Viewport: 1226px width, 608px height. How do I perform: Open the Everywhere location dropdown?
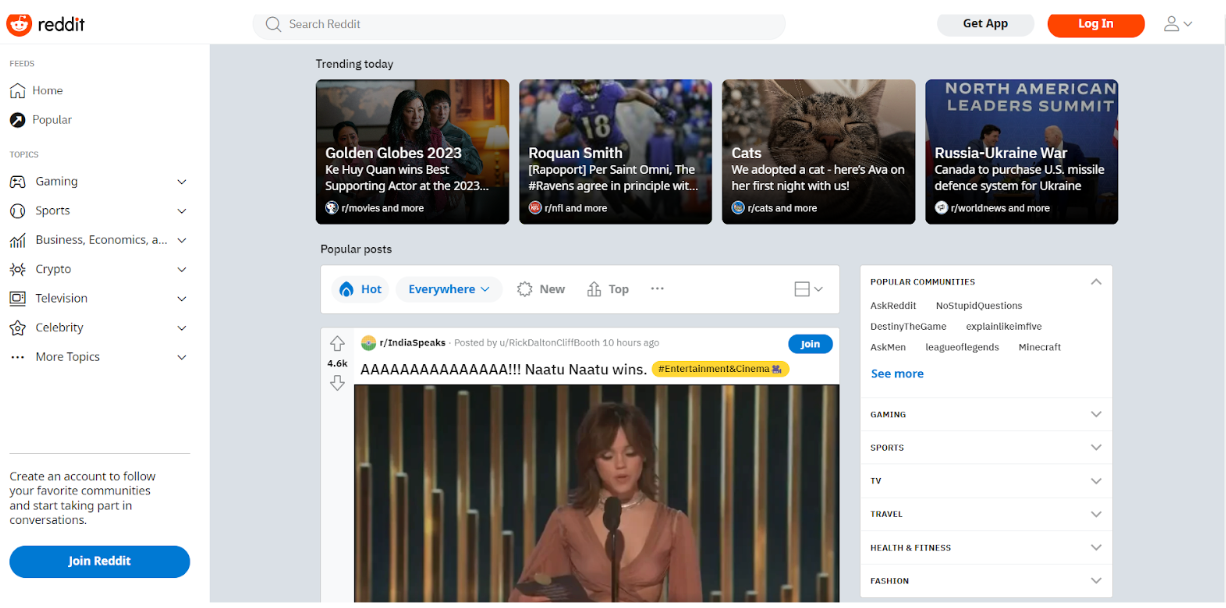coord(449,289)
